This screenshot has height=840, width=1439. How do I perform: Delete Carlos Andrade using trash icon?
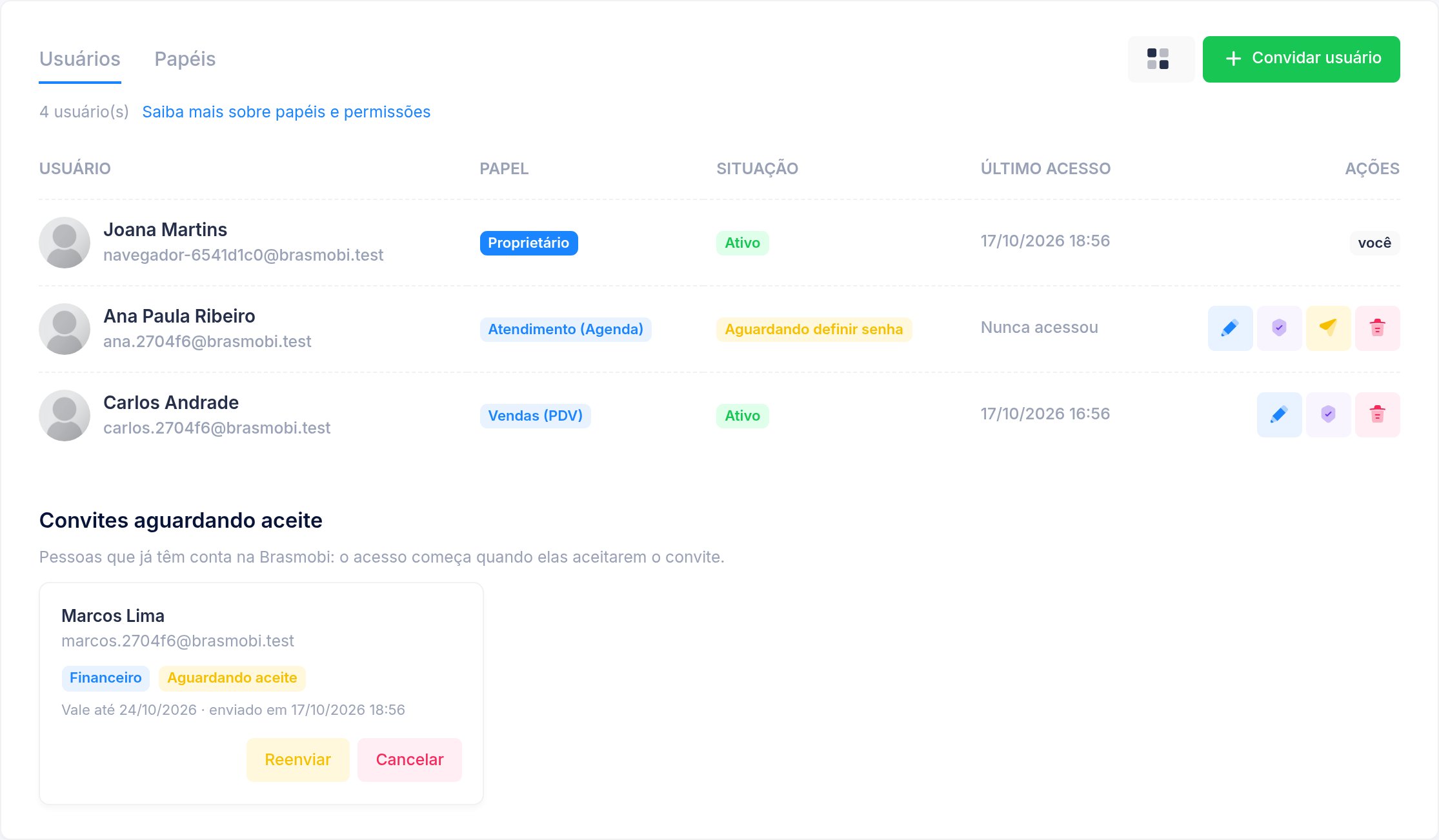pyautogui.click(x=1377, y=415)
